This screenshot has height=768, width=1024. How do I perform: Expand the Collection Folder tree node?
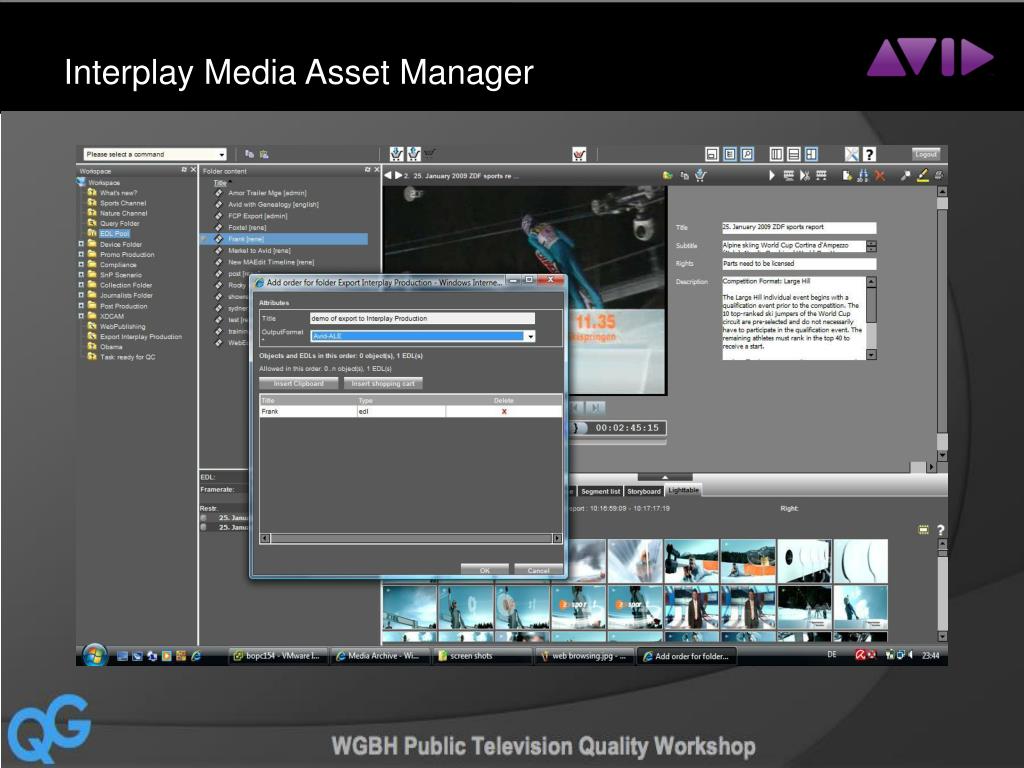81,285
